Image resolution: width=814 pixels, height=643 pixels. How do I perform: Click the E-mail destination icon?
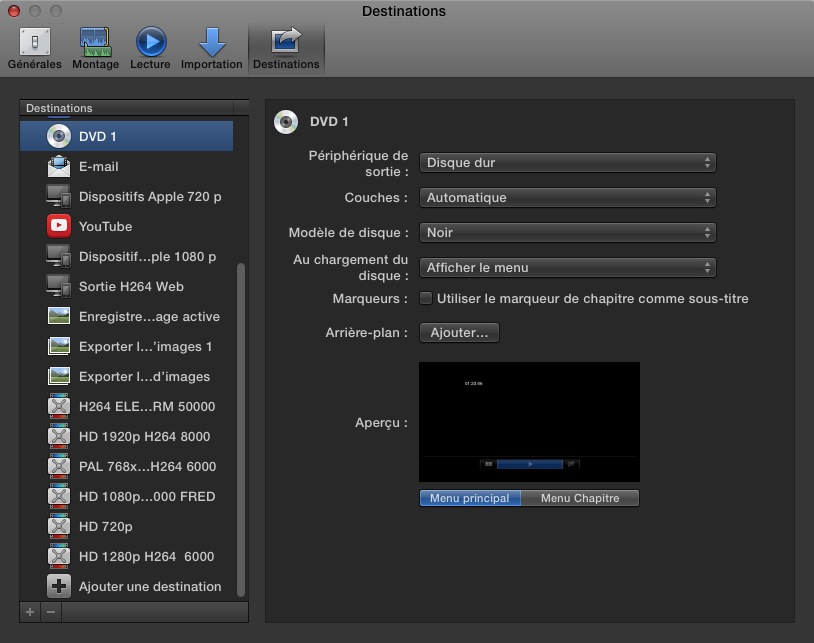pos(57,166)
